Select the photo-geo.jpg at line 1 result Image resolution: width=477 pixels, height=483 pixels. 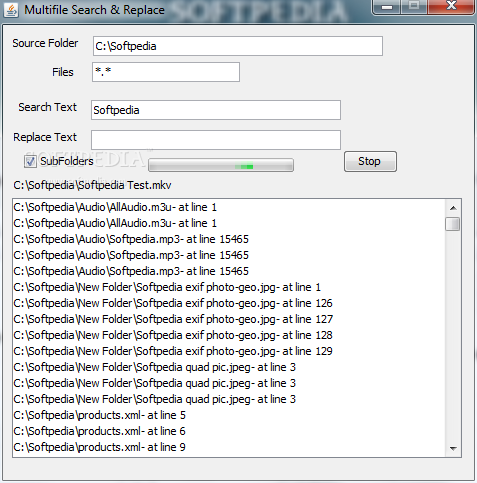click(229, 287)
